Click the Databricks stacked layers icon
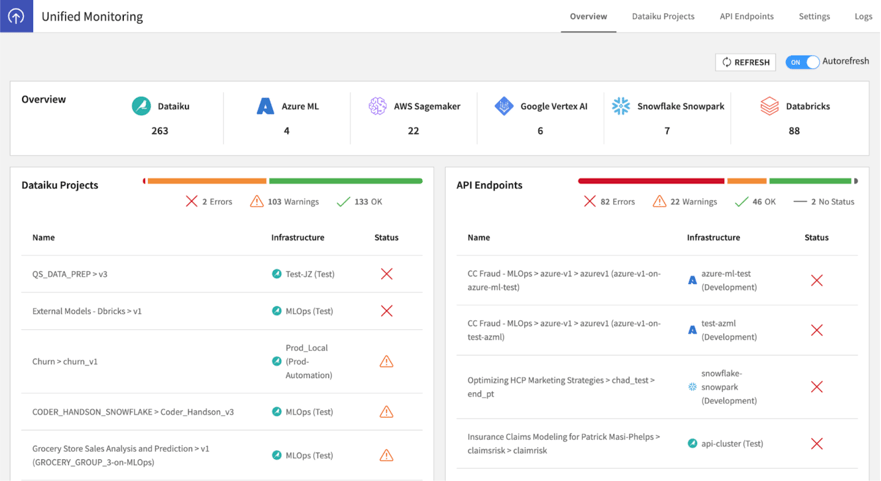Viewport: 881px width, 481px height. (x=770, y=106)
